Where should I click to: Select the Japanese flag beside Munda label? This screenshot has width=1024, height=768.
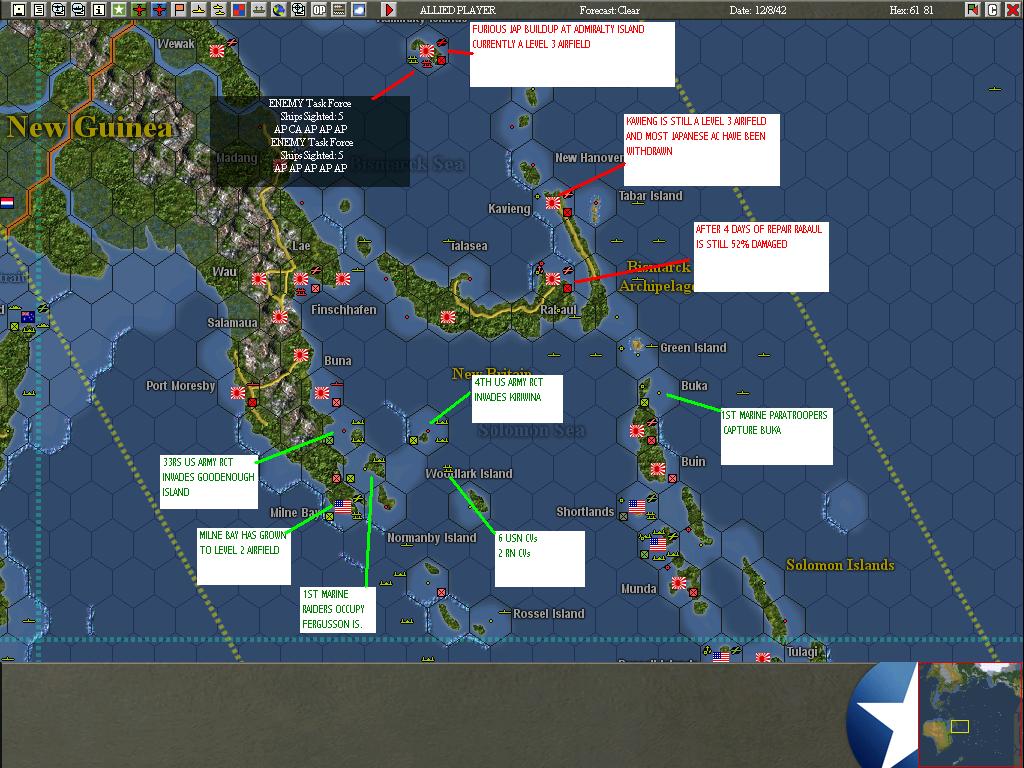pyautogui.click(x=679, y=582)
